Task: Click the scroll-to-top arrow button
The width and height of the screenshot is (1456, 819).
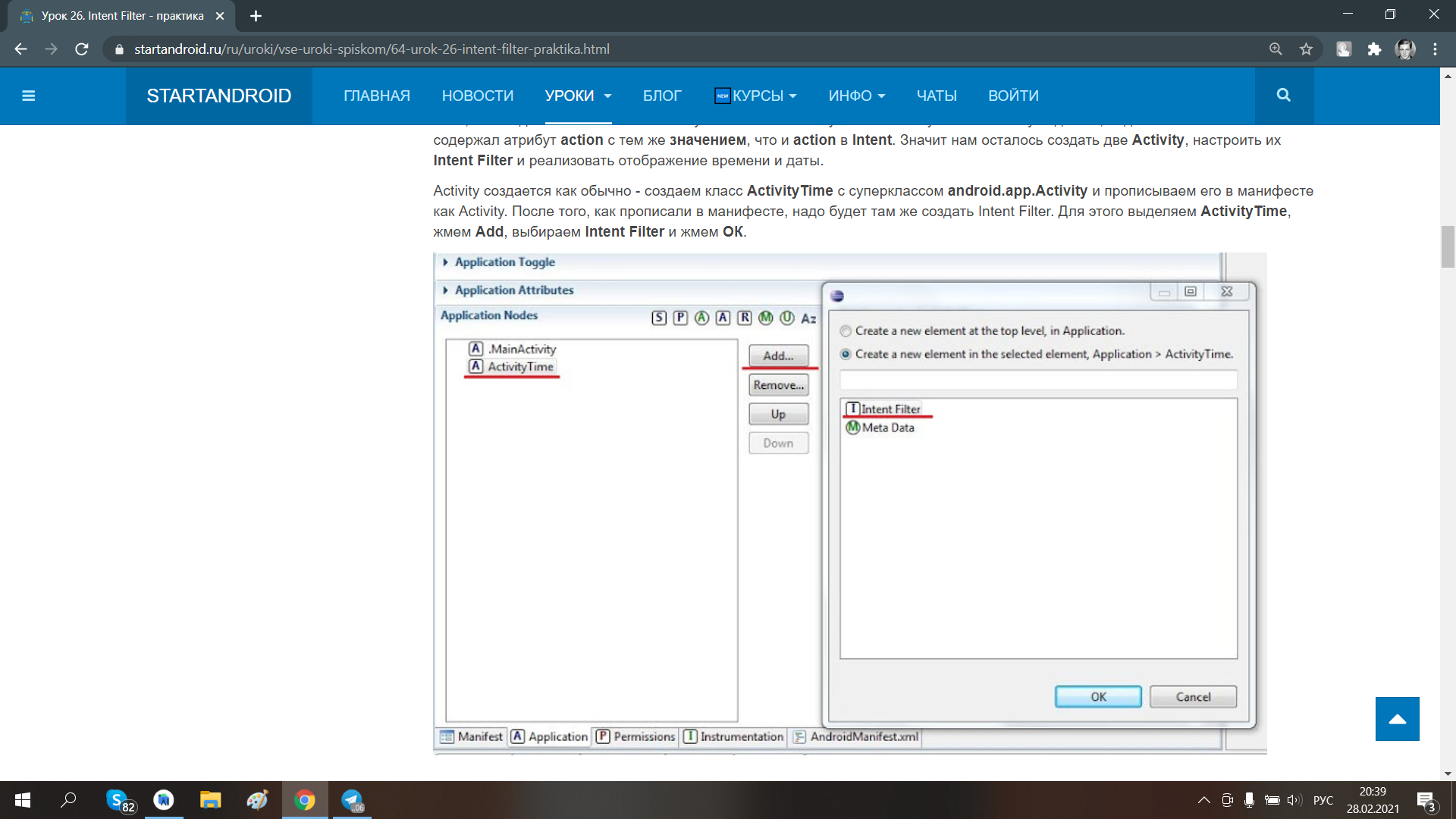Action: (1397, 719)
